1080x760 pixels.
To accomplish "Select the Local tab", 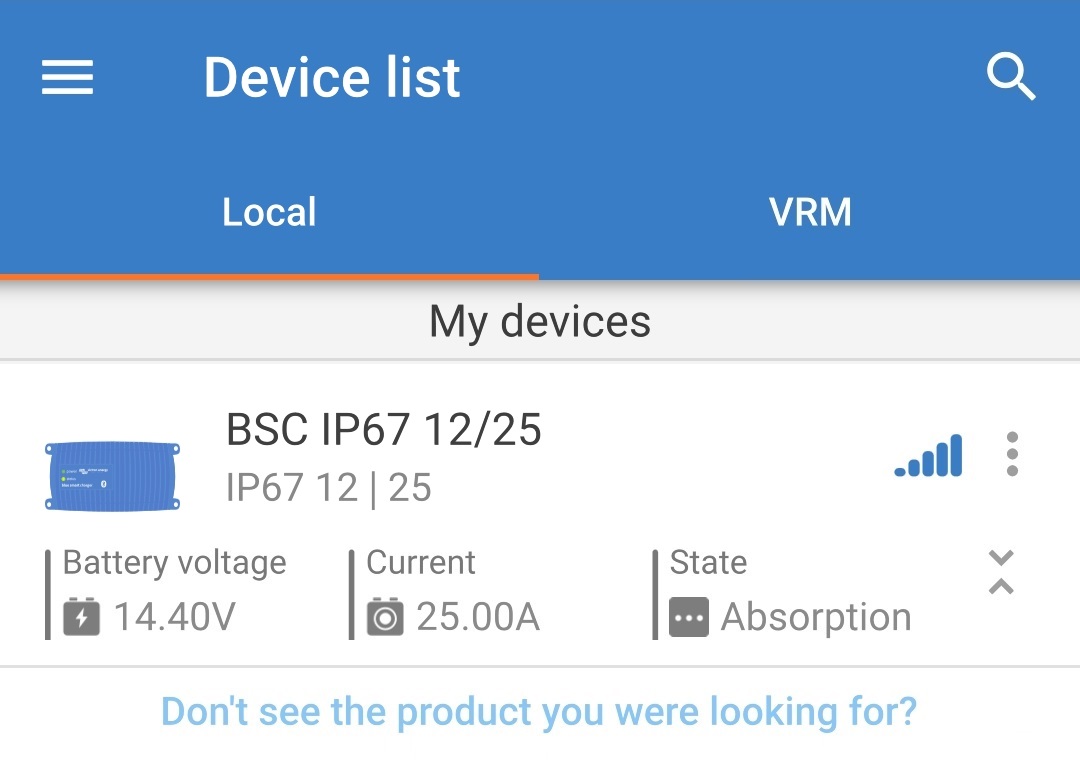I will [268, 211].
